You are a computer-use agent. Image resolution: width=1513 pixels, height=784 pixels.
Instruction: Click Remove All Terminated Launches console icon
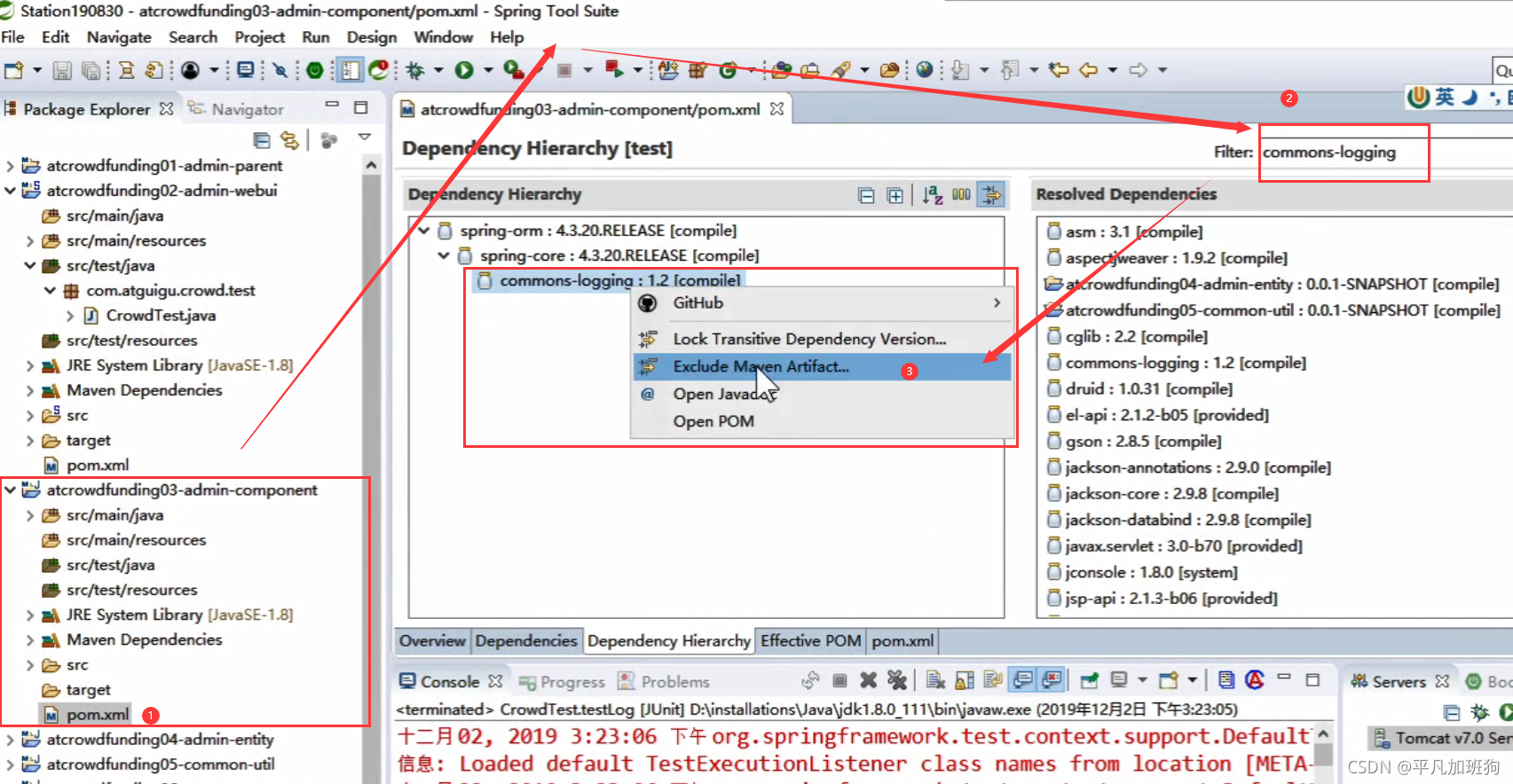[x=897, y=680]
